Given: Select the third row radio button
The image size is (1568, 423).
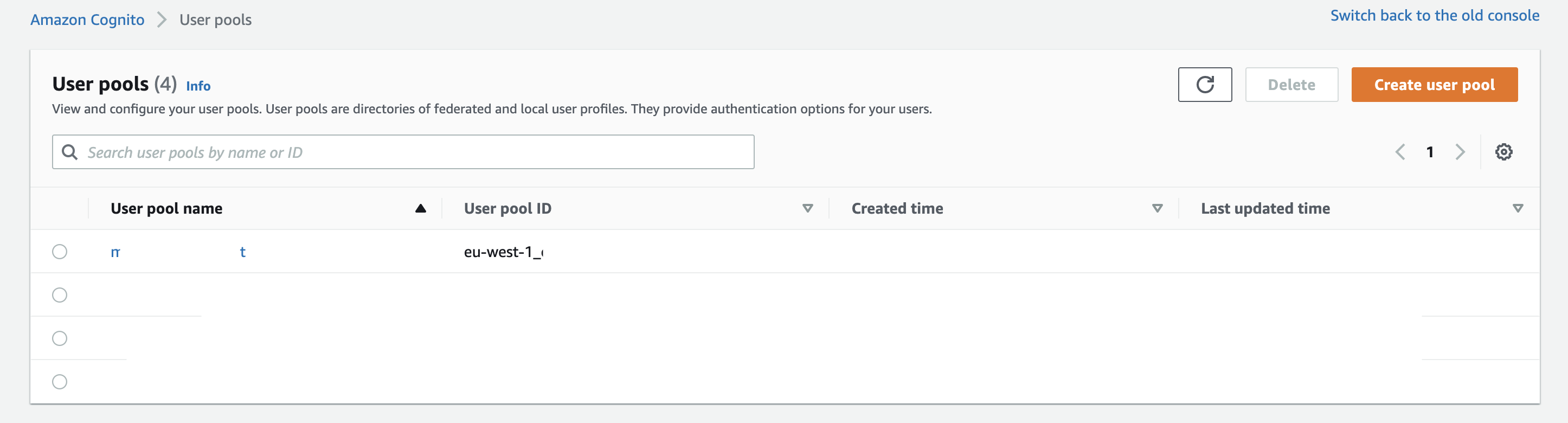Looking at the screenshot, I should point(60,338).
